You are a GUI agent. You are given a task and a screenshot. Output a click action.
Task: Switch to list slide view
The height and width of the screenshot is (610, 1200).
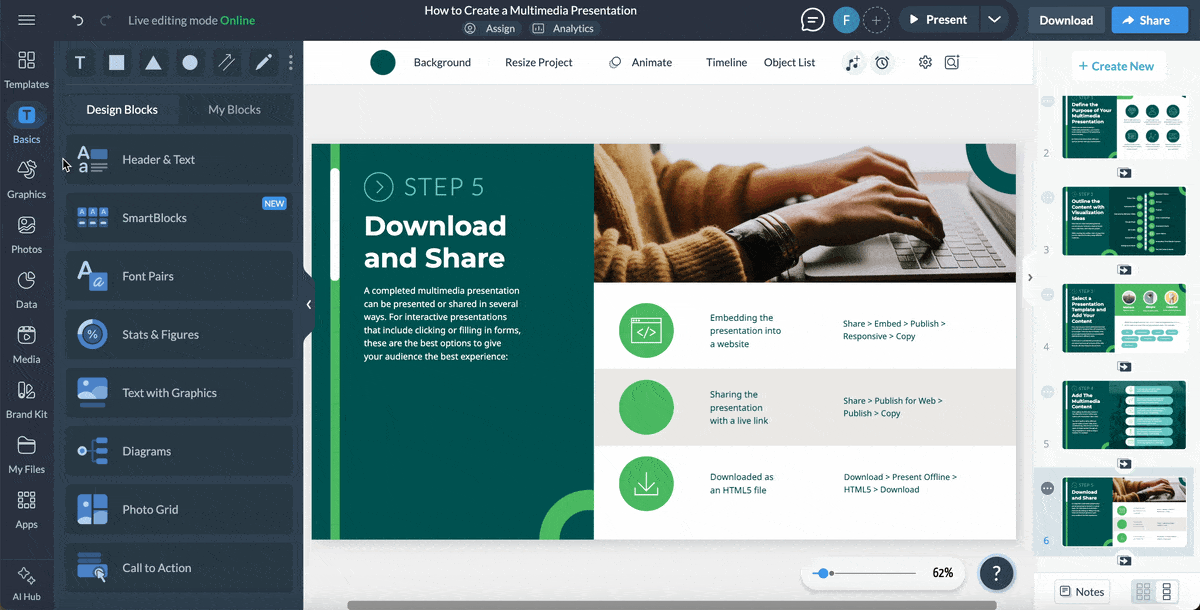1166,592
